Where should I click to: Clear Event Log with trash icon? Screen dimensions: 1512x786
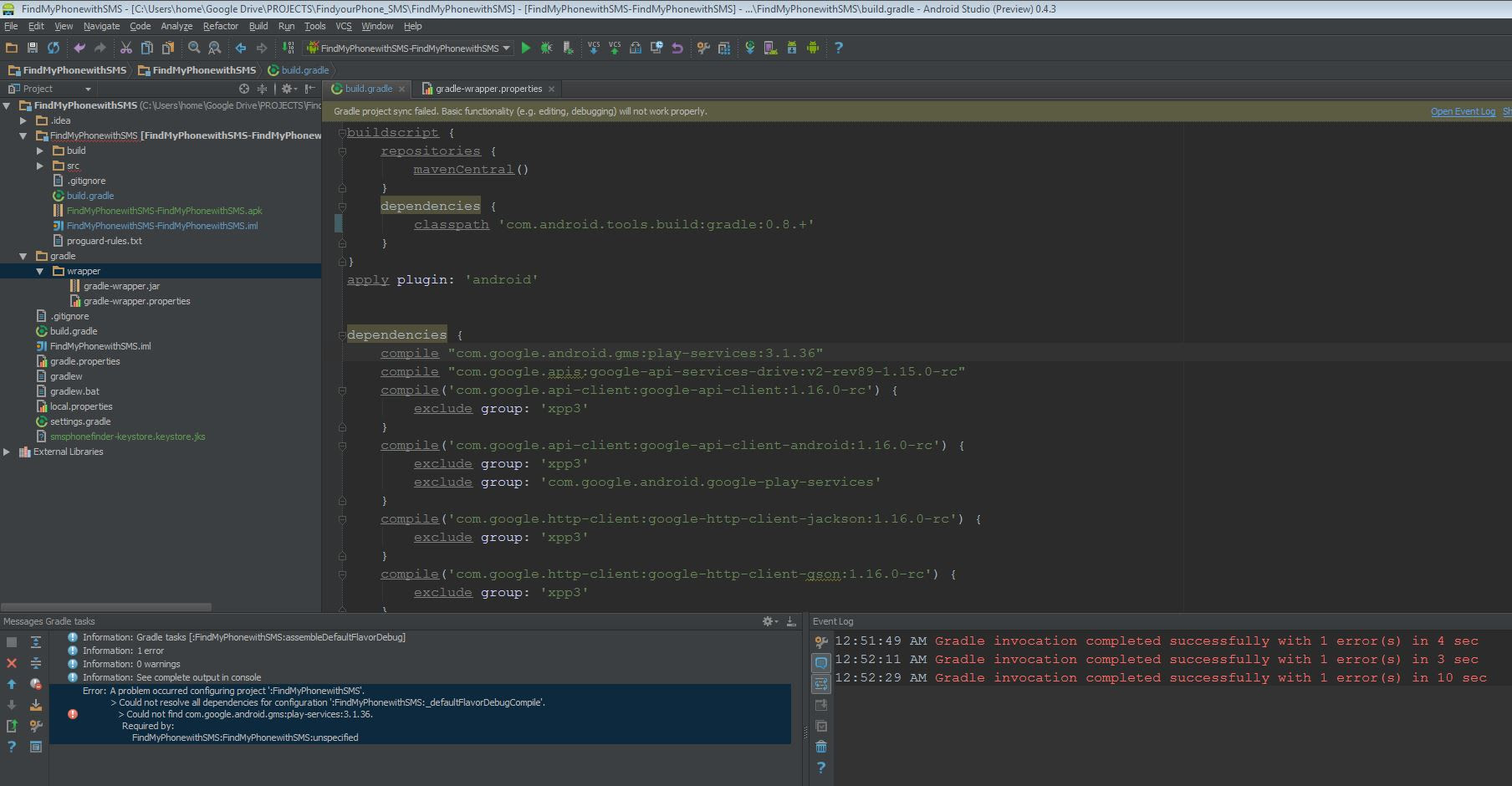[821, 747]
